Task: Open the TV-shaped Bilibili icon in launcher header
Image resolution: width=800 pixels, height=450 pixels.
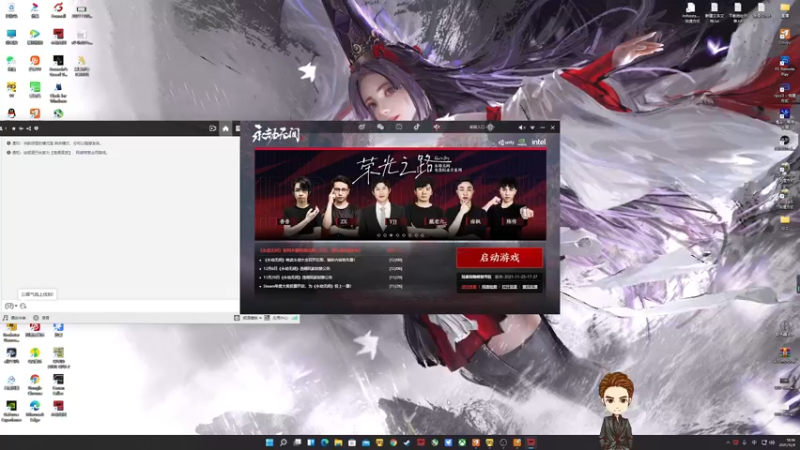Action: tap(399, 127)
